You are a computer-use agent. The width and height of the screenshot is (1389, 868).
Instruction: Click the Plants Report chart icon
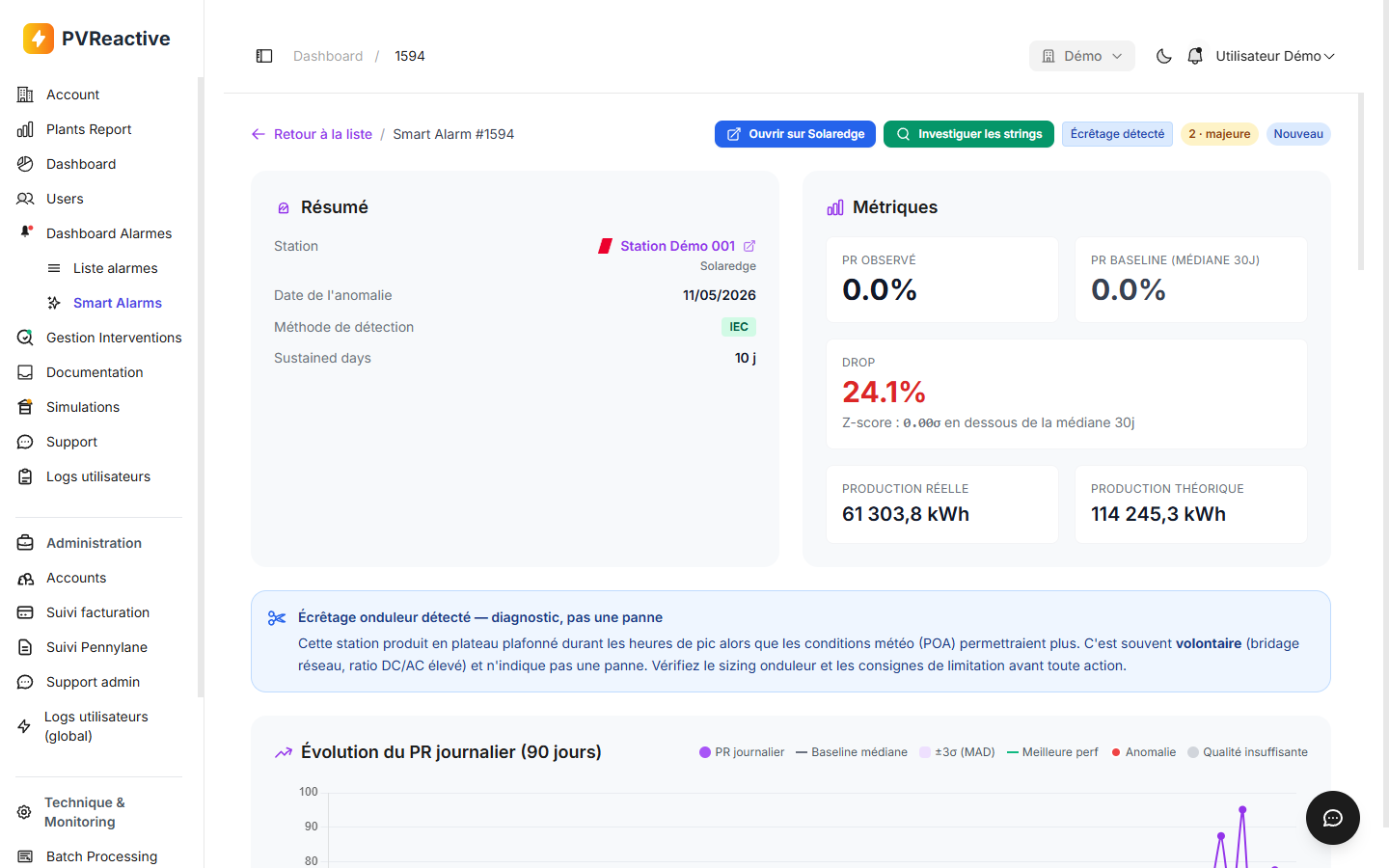coord(25,129)
